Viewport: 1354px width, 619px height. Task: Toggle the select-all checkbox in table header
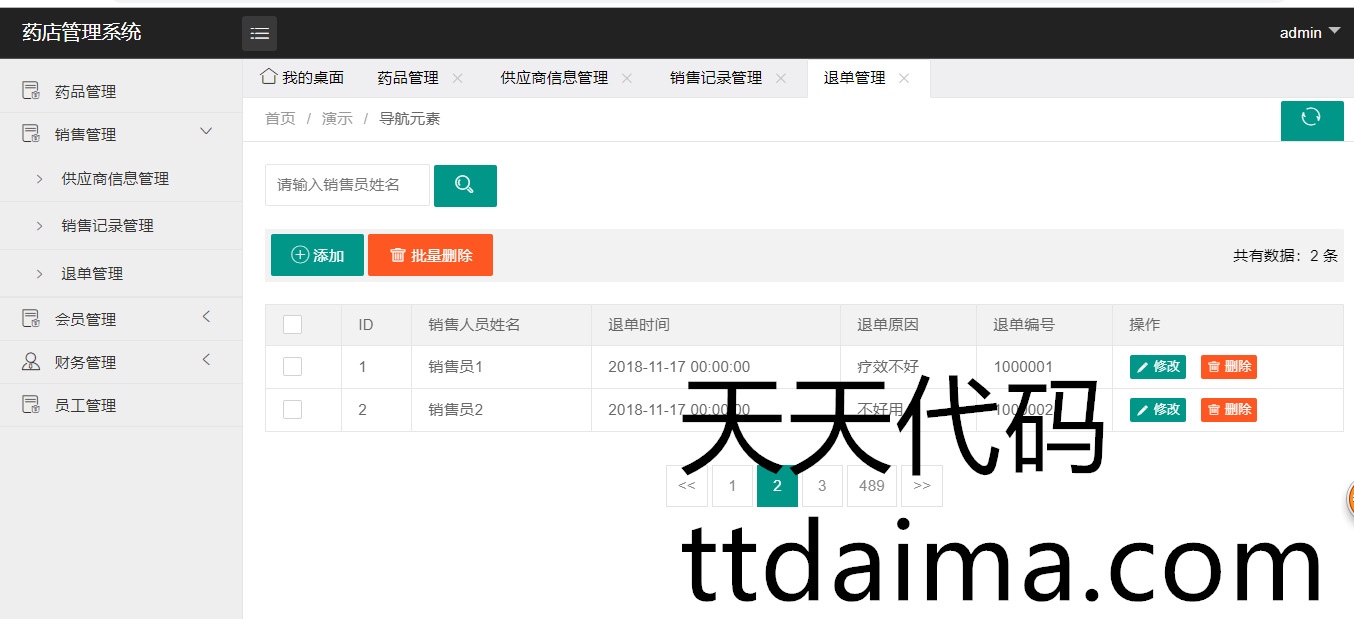point(292,324)
